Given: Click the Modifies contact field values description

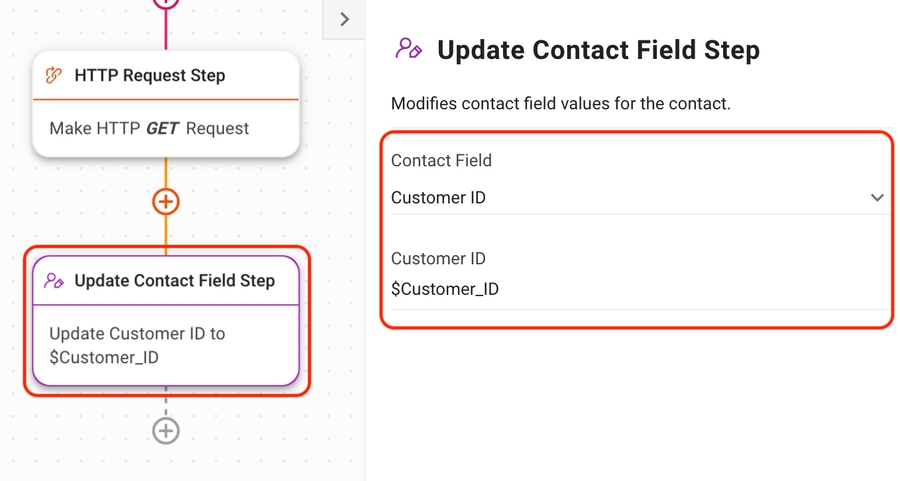Looking at the screenshot, I should click(x=560, y=104).
